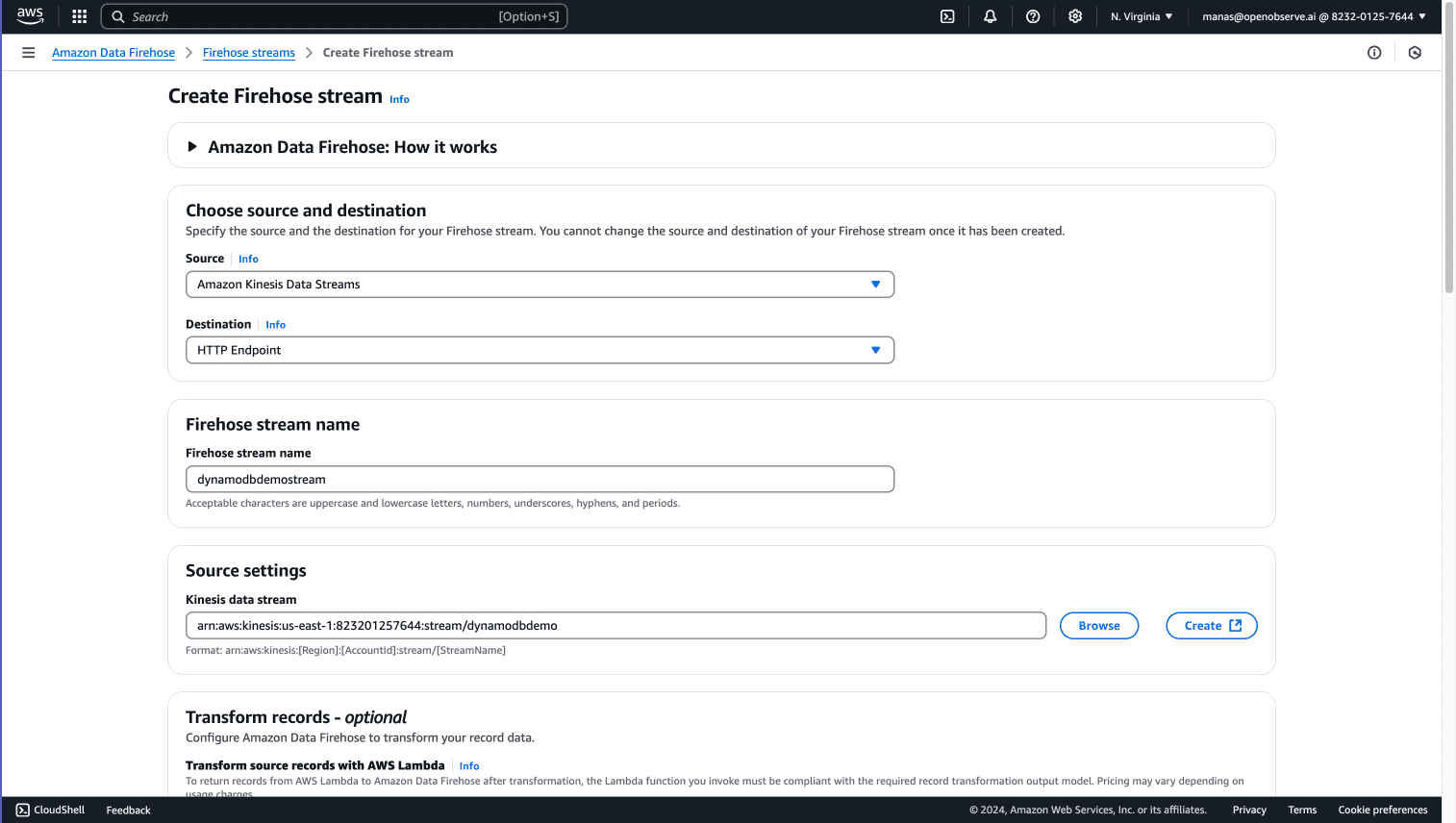Open the notifications bell icon
The image size is (1456, 823).
pyautogui.click(x=990, y=16)
